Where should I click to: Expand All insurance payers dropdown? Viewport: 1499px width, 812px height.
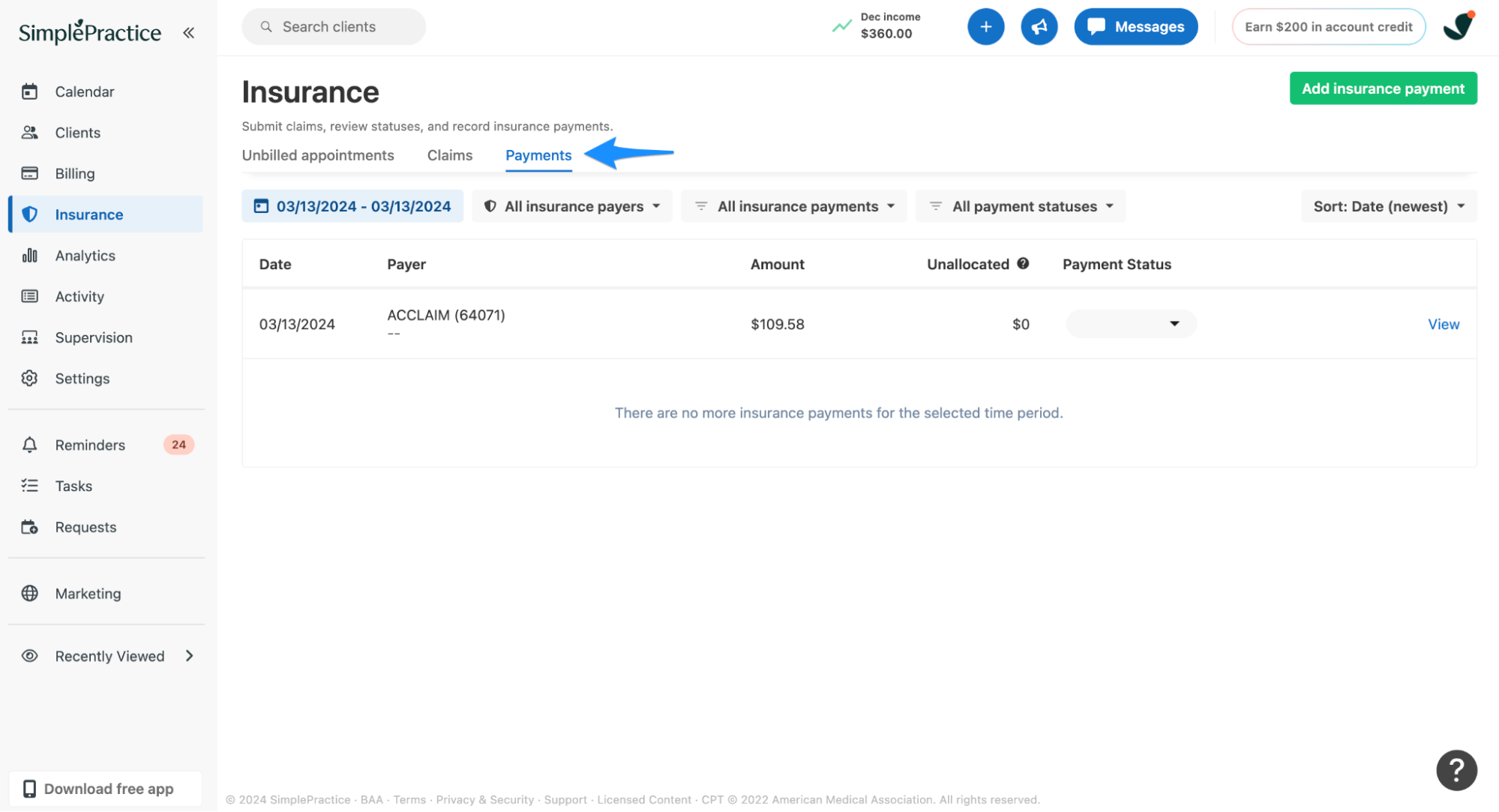click(572, 206)
